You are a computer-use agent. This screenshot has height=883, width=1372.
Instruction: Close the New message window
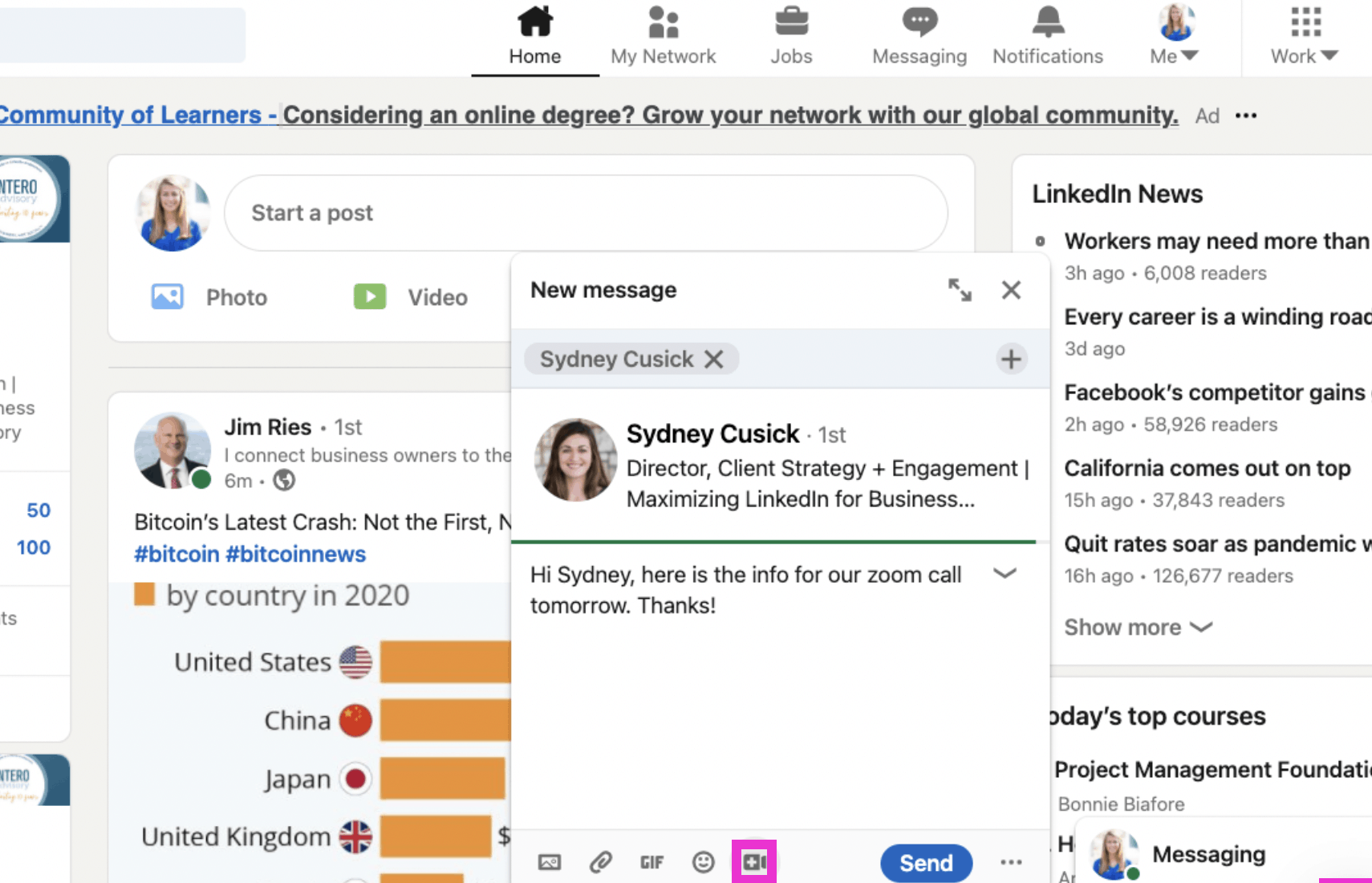(x=1011, y=290)
